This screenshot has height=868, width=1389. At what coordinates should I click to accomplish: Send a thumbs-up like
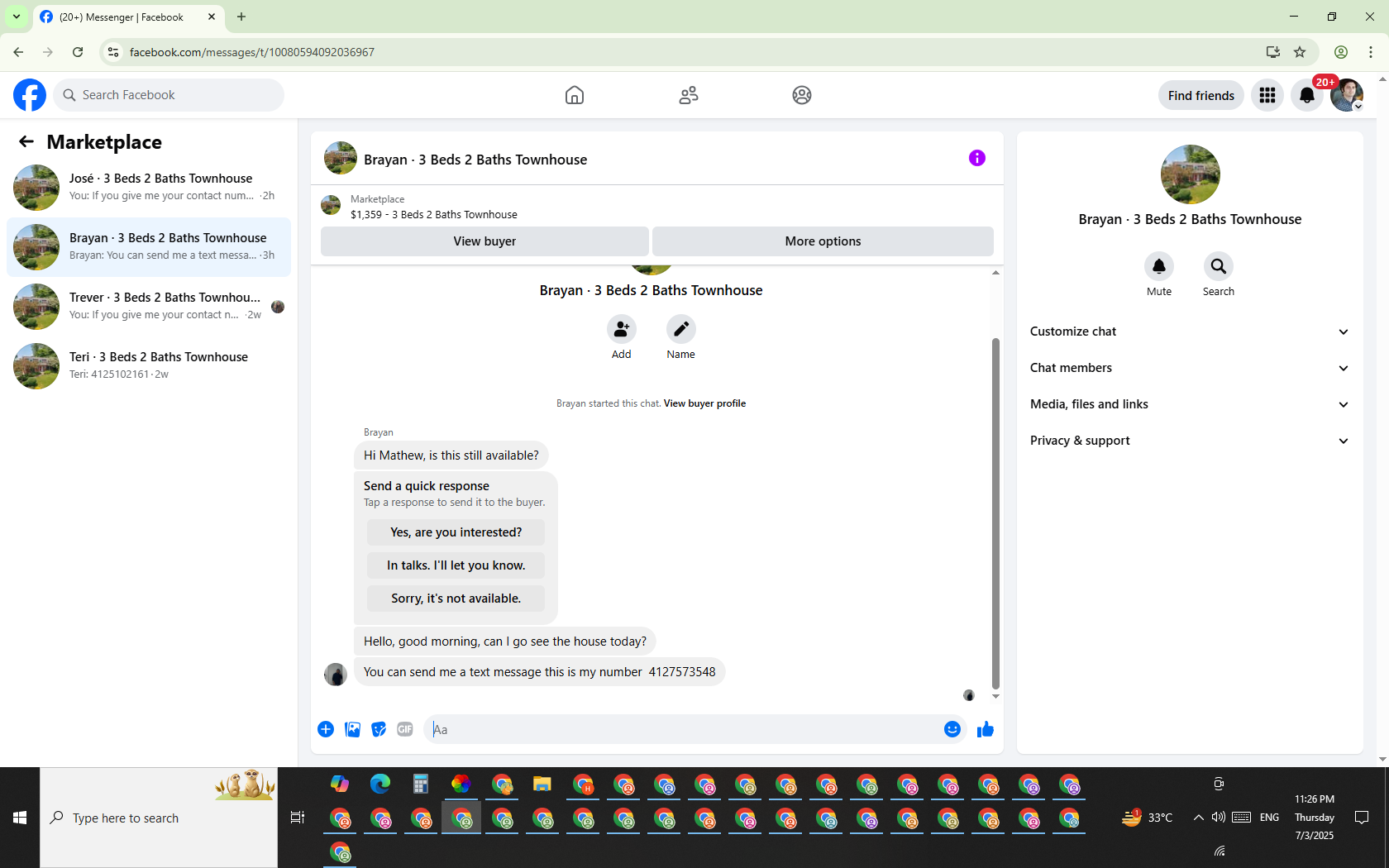click(x=986, y=729)
